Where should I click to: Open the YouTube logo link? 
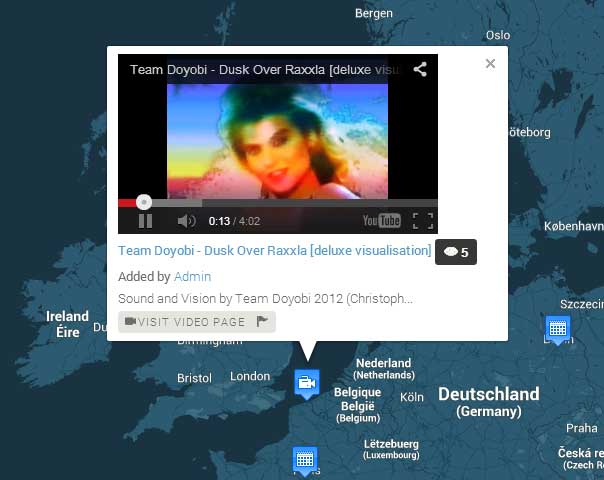coord(381,221)
